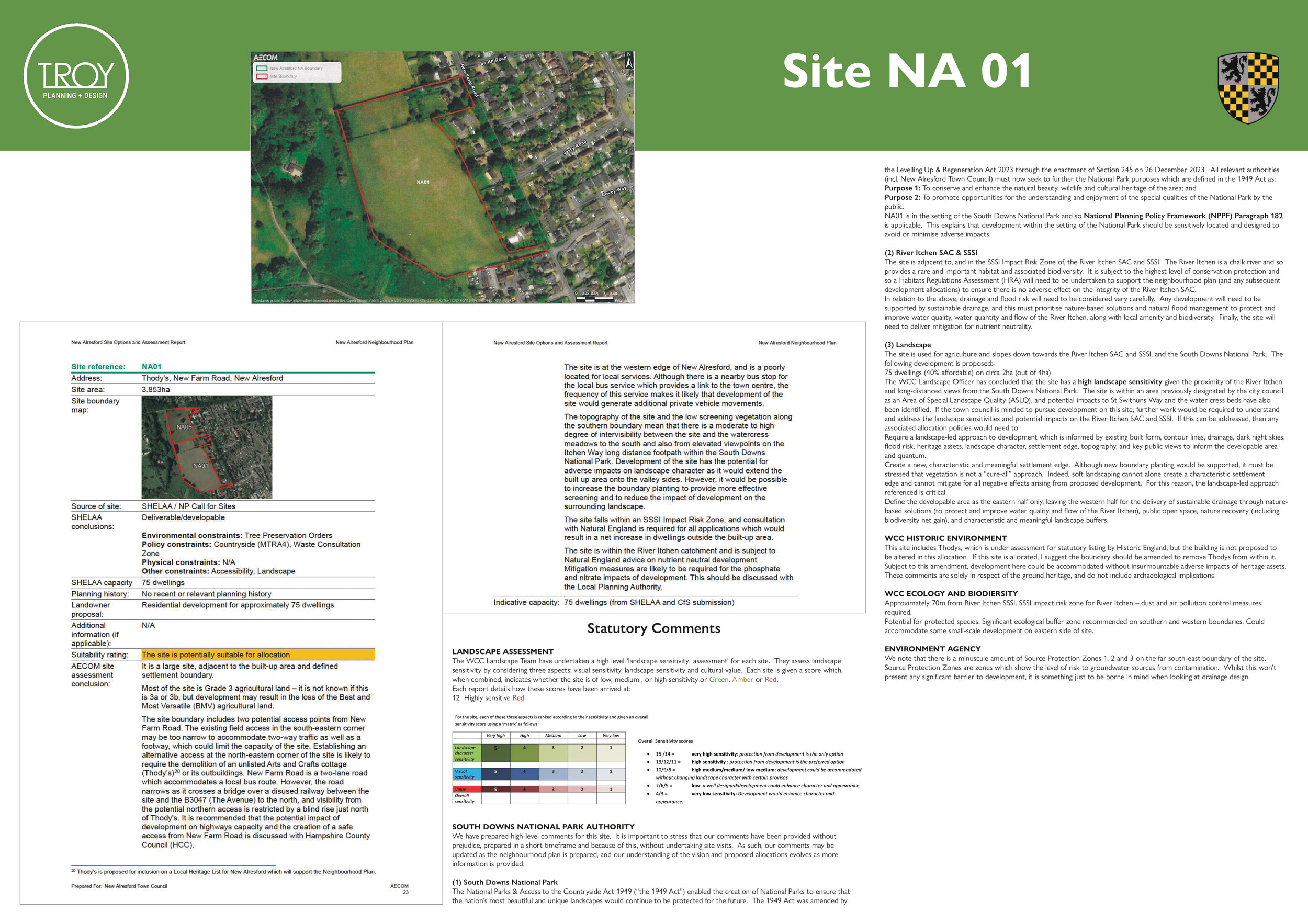
Task: Click the dark green score 5 landscape cell
Action: [x=495, y=752]
